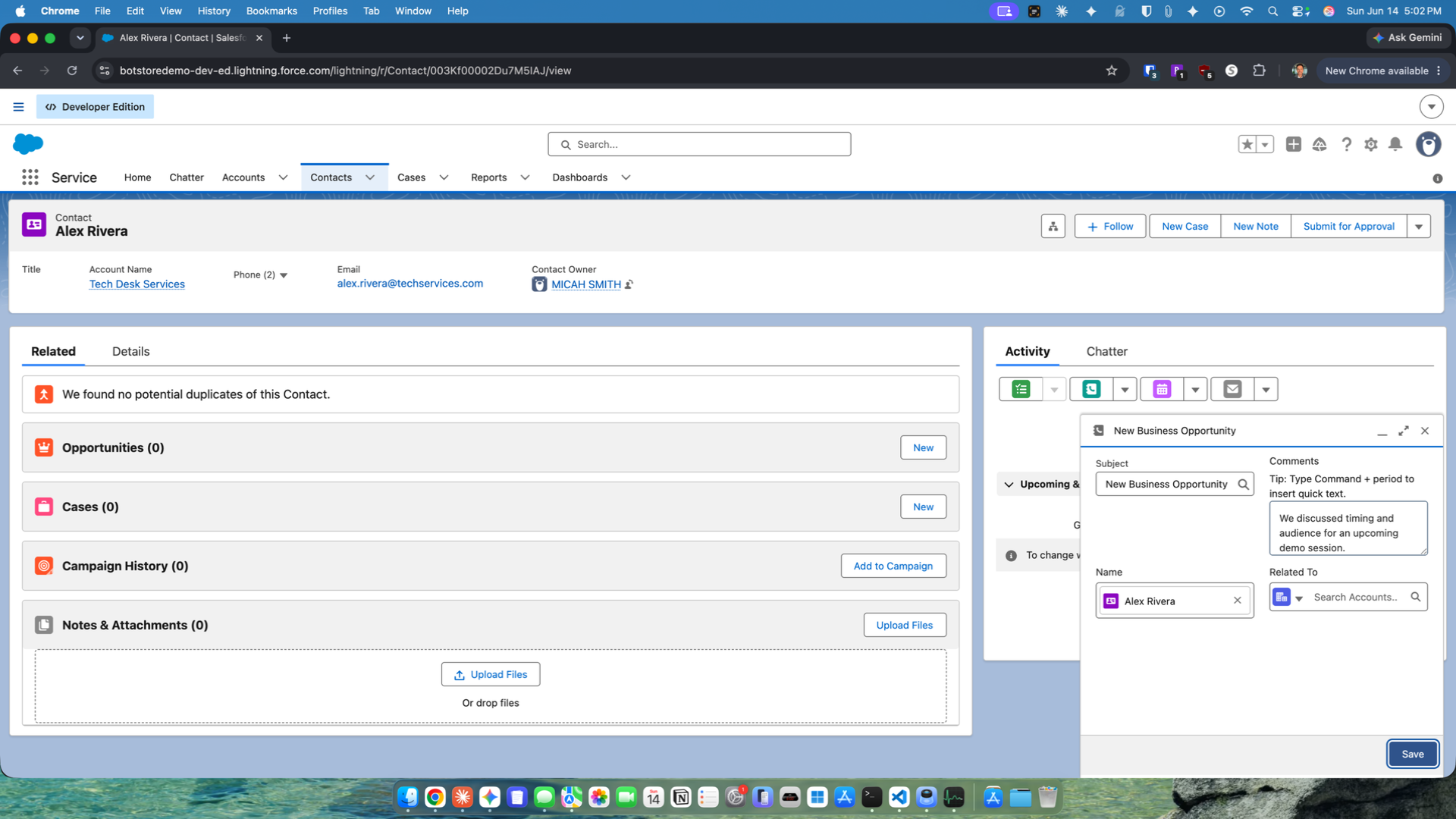Open Notion from the Dock

681,797
